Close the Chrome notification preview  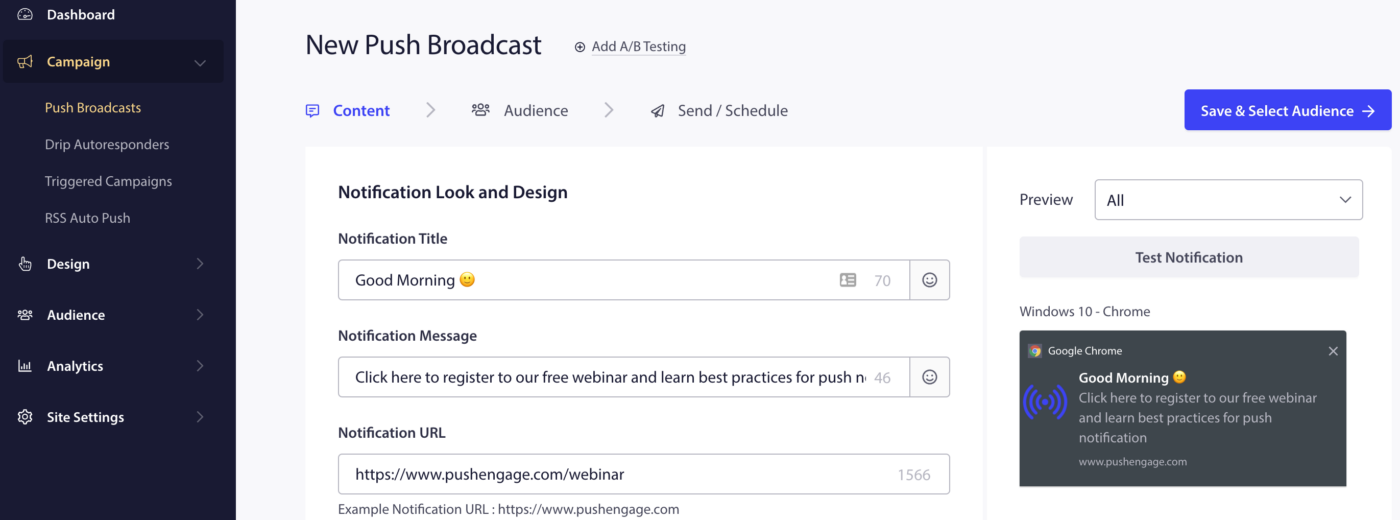pyautogui.click(x=1332, y=351)
